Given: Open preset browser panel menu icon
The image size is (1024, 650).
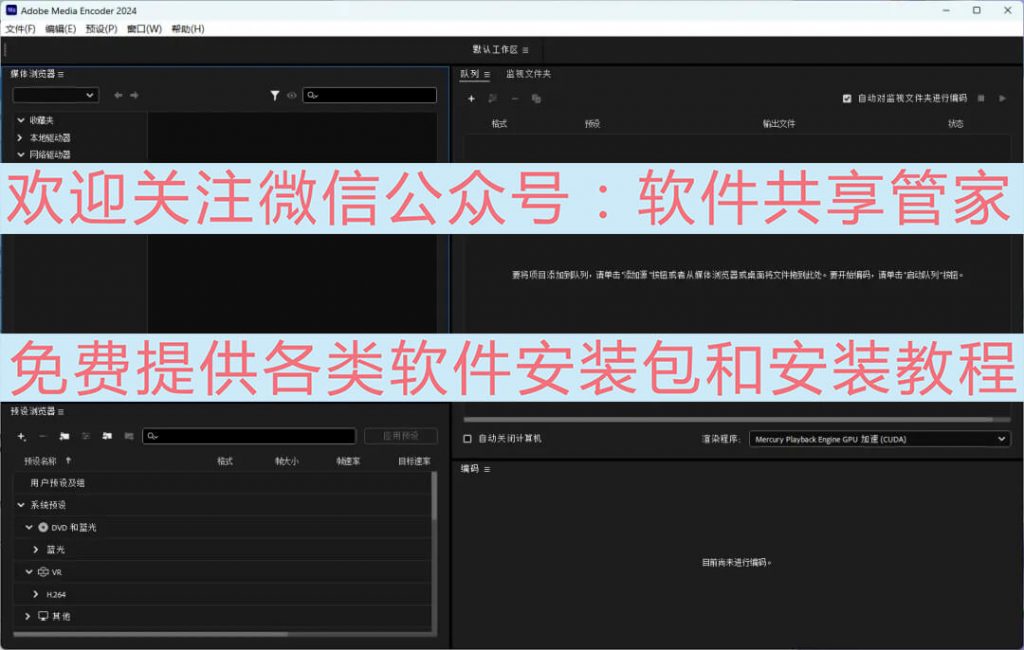Looking at the screenshot, I should click(61, 412).
